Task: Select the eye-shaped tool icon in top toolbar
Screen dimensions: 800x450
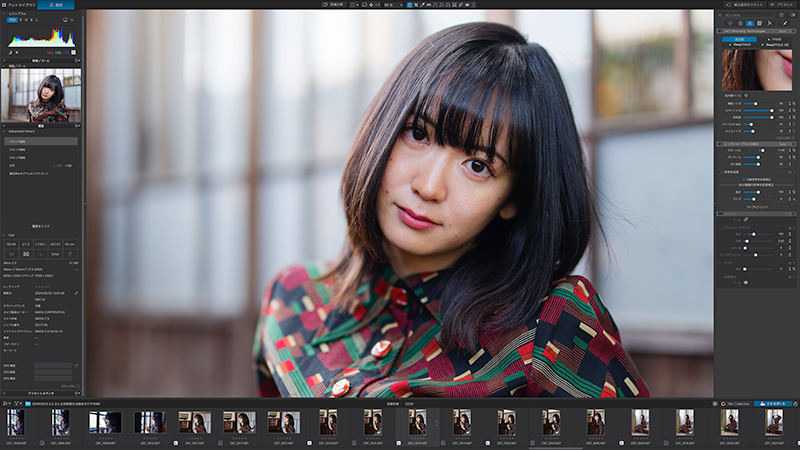Action: coord(467,5)
